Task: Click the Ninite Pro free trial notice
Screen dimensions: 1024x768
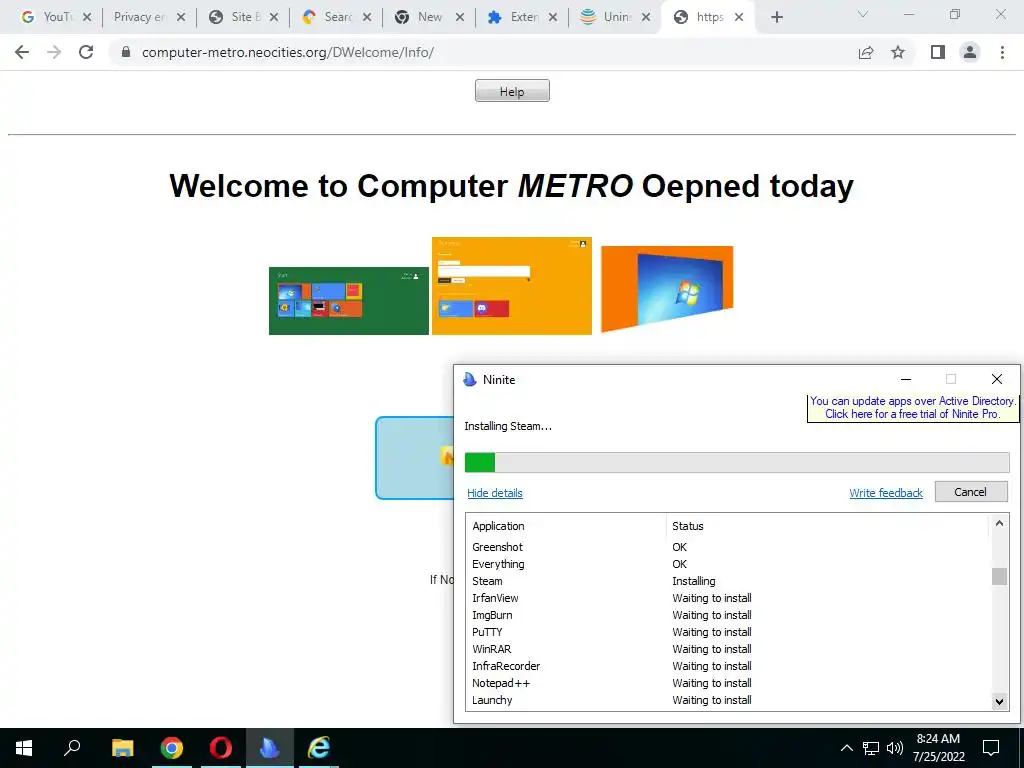Action: [x=912, y=408]
